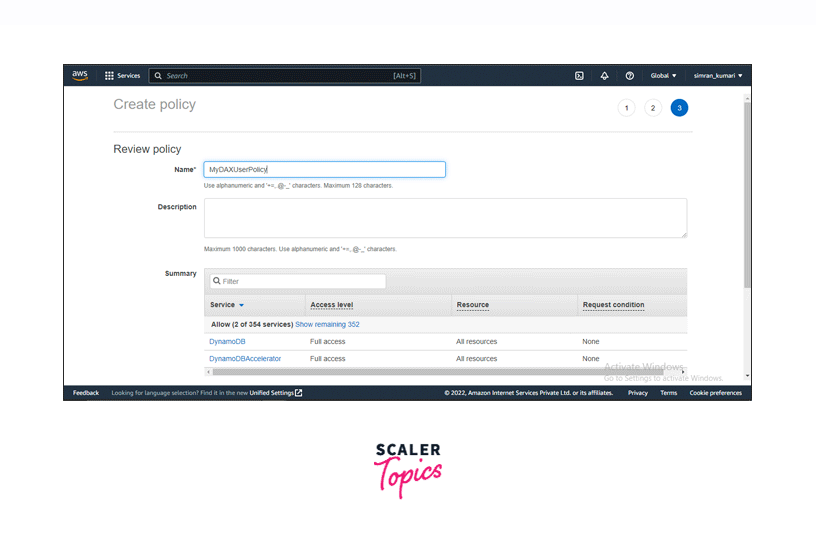Open the notifications bell
Viewport: 816px width, 545px height.
pos(604,75)
